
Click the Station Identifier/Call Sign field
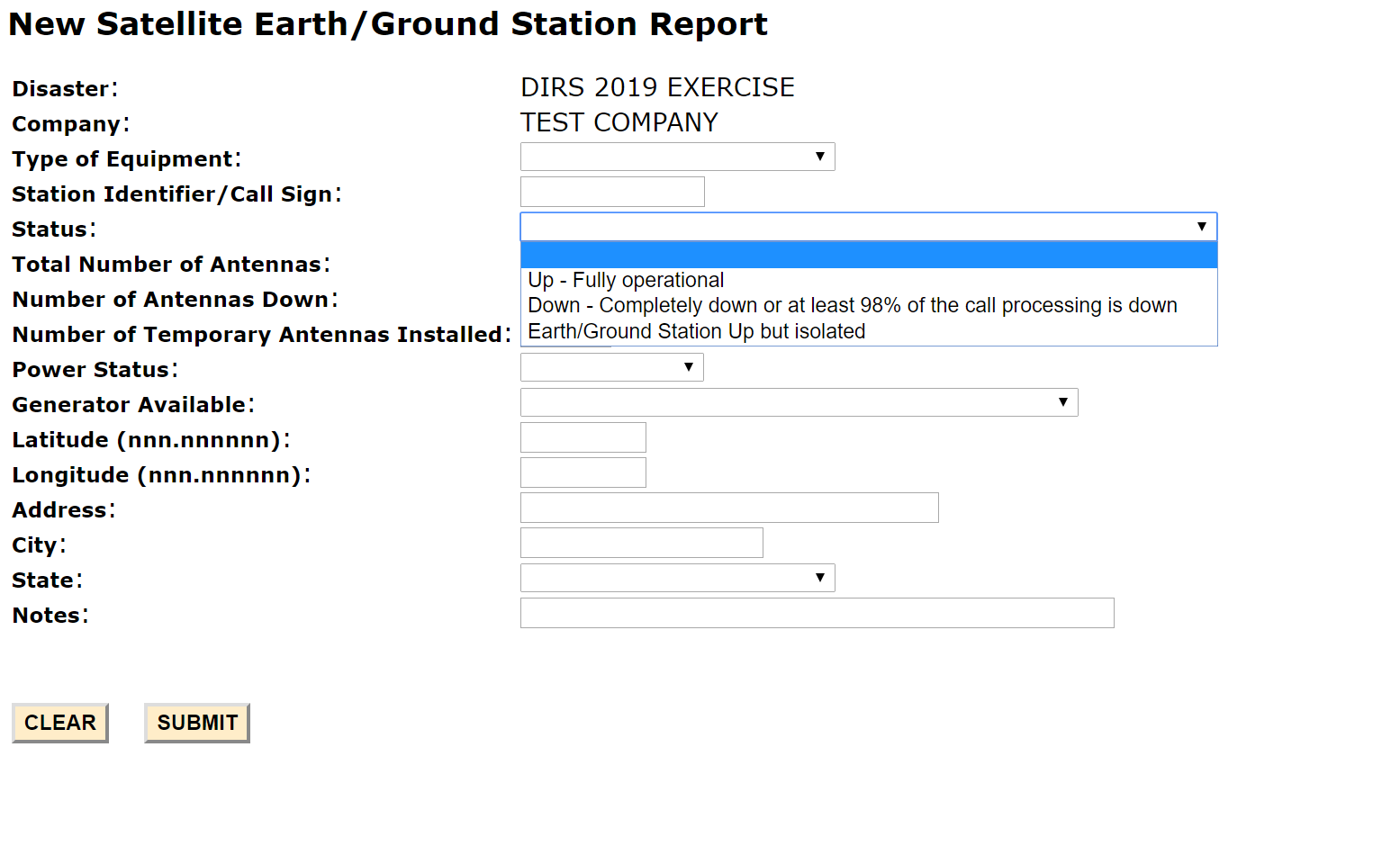612,192
